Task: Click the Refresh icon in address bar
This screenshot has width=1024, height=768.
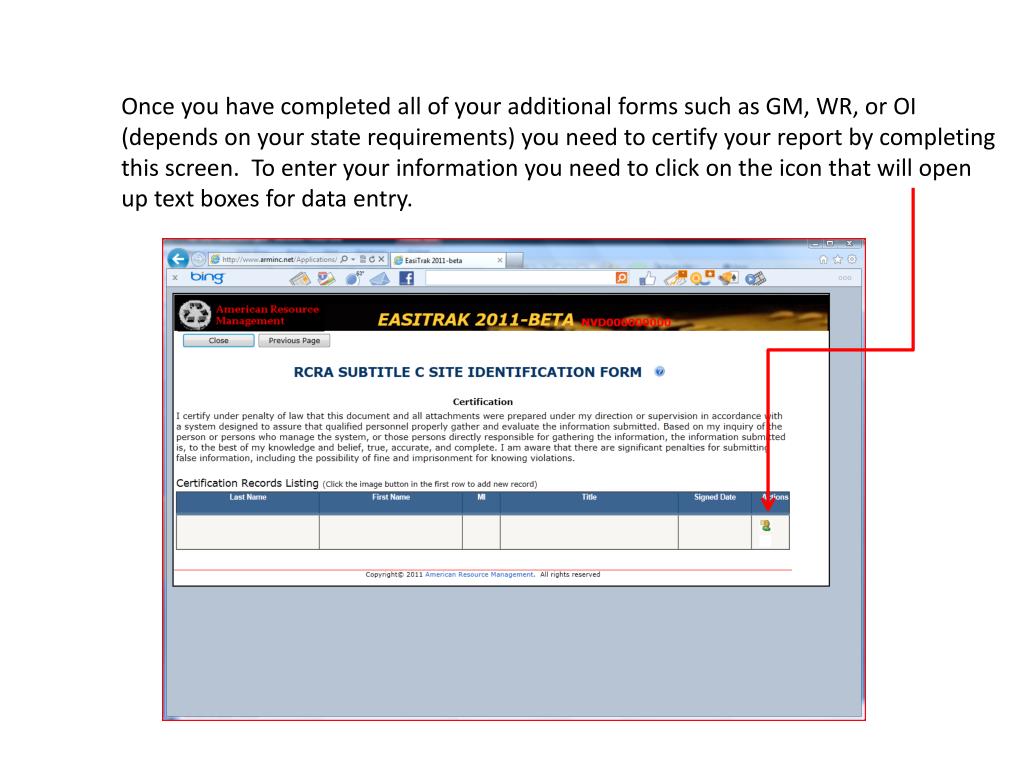Action: [x=372, y=259]
